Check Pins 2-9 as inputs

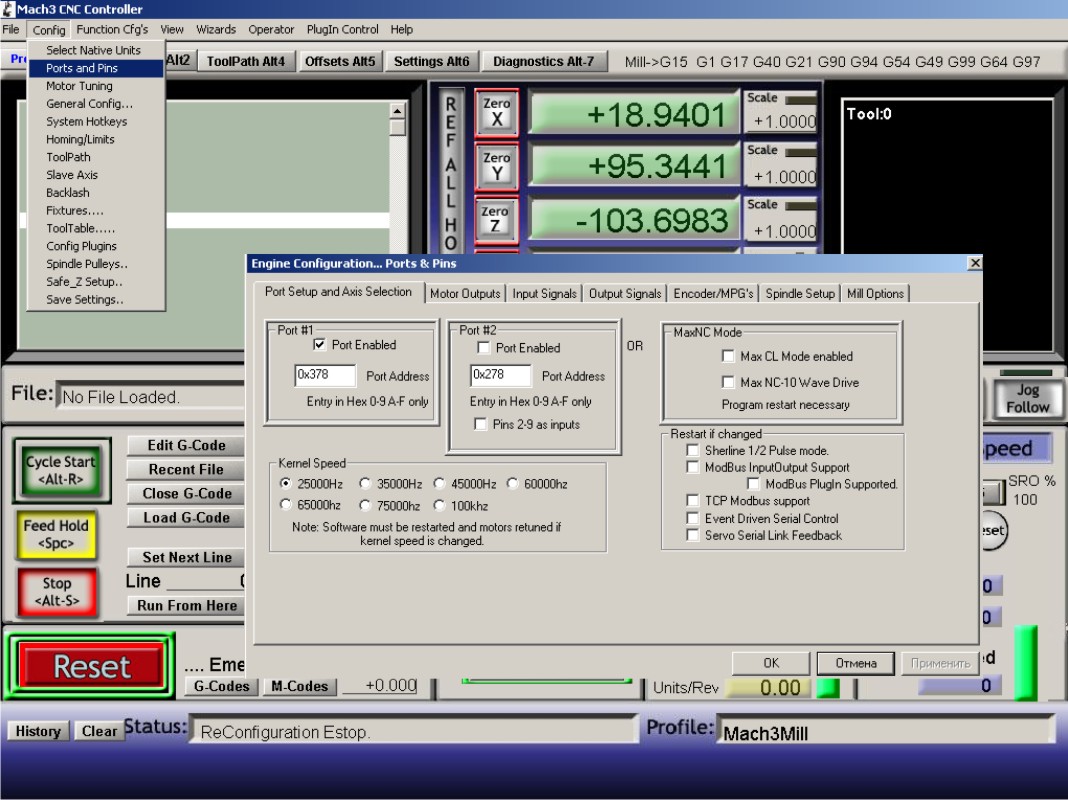480,425
